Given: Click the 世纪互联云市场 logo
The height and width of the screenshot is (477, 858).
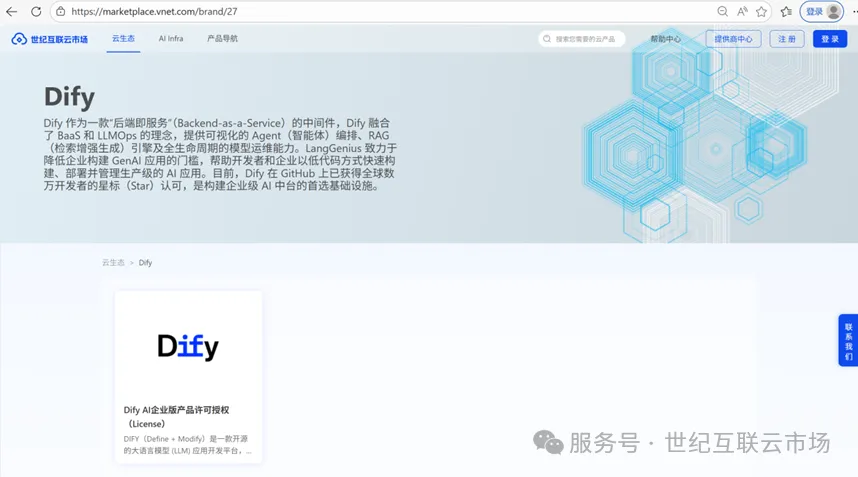Looking at the screenshot, I should [x=50, y=39].
